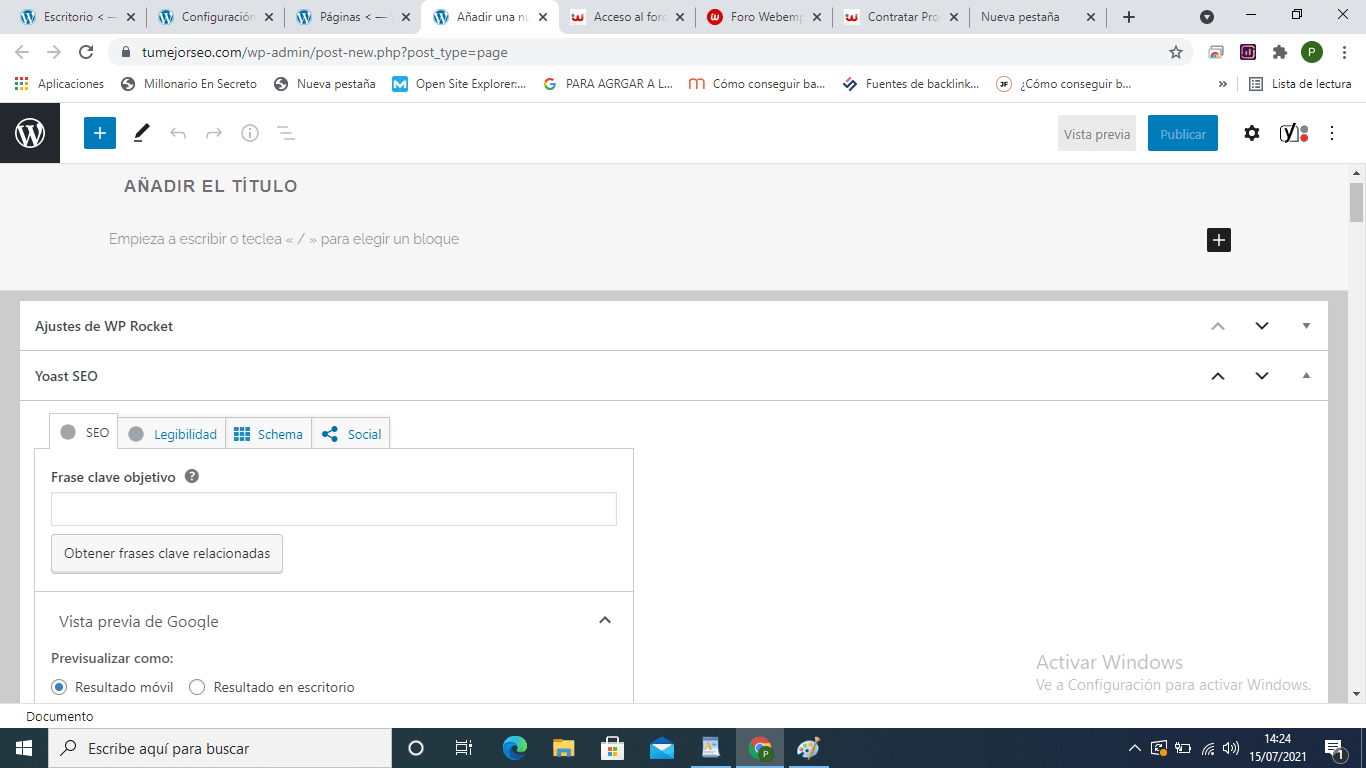Open Paint app from the taskbar
The width and height of the screenshot is (1366, 768).
click(x=808, y=748)
